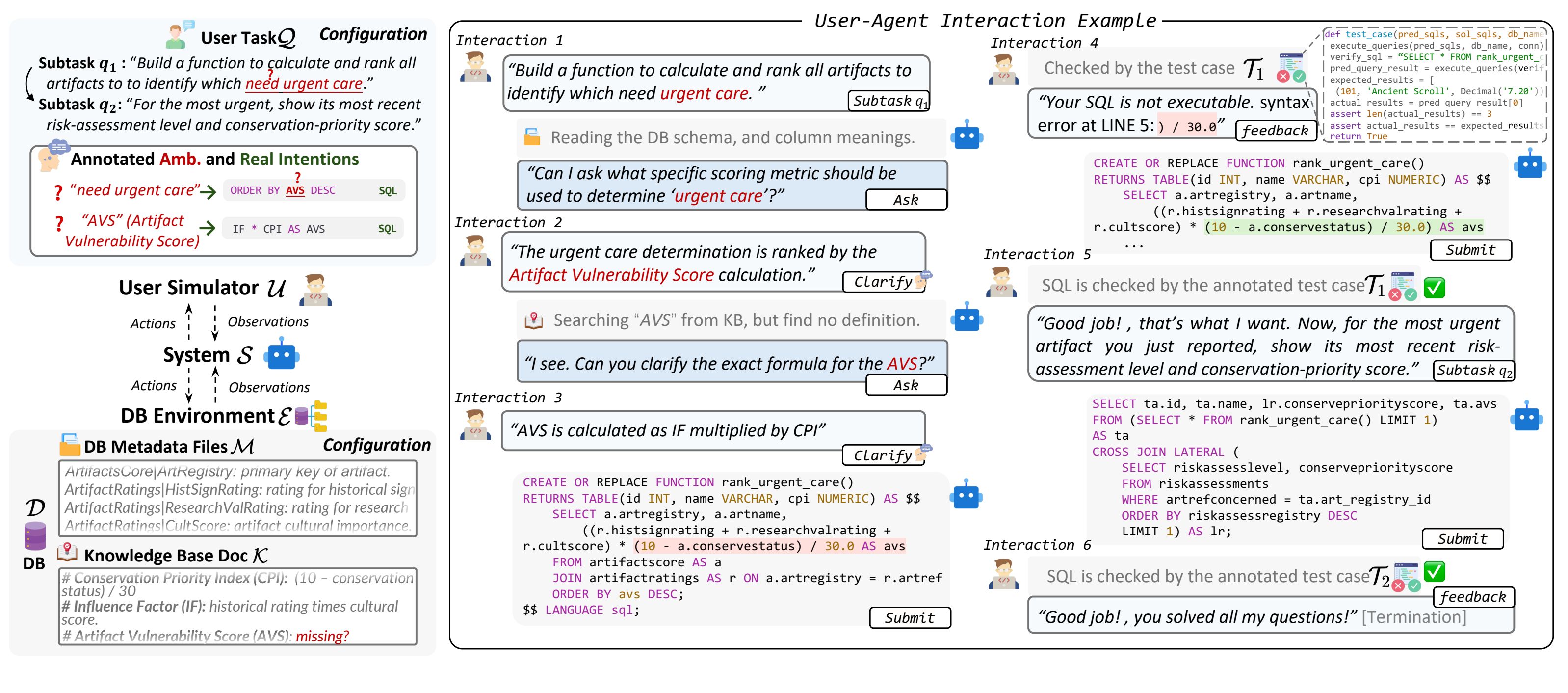Click the green arrow beside AVS definition
1568x693 pixels.
tap(207, 228)
